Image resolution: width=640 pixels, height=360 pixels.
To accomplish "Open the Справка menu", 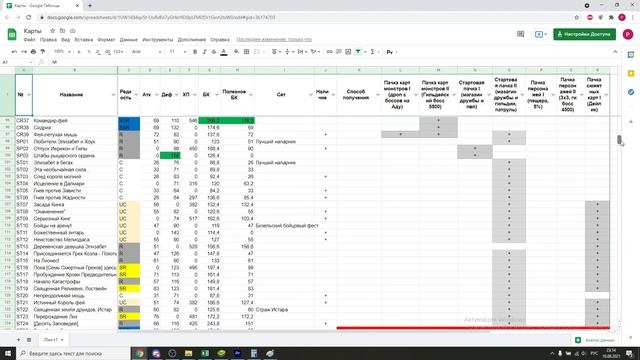I will coord(220,40).
